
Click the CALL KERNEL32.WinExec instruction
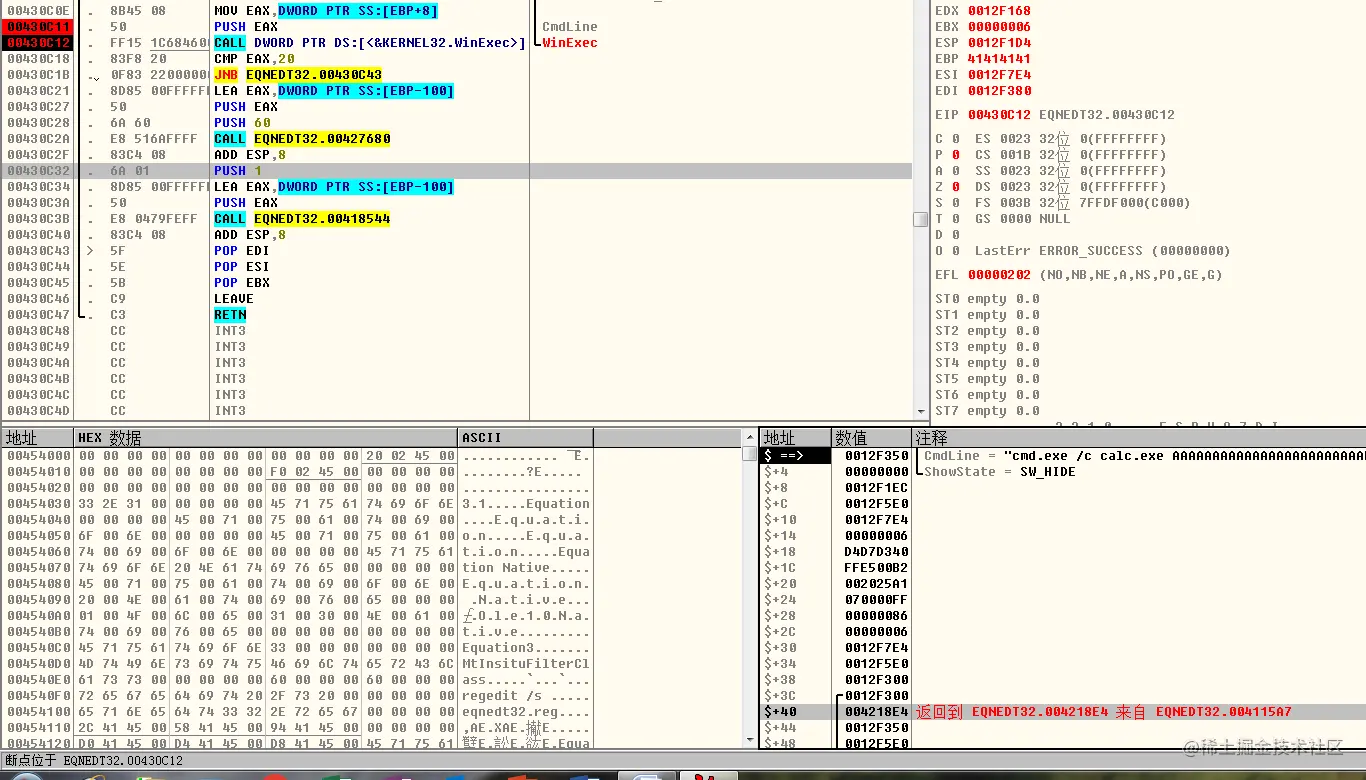[x=369, y=43]
